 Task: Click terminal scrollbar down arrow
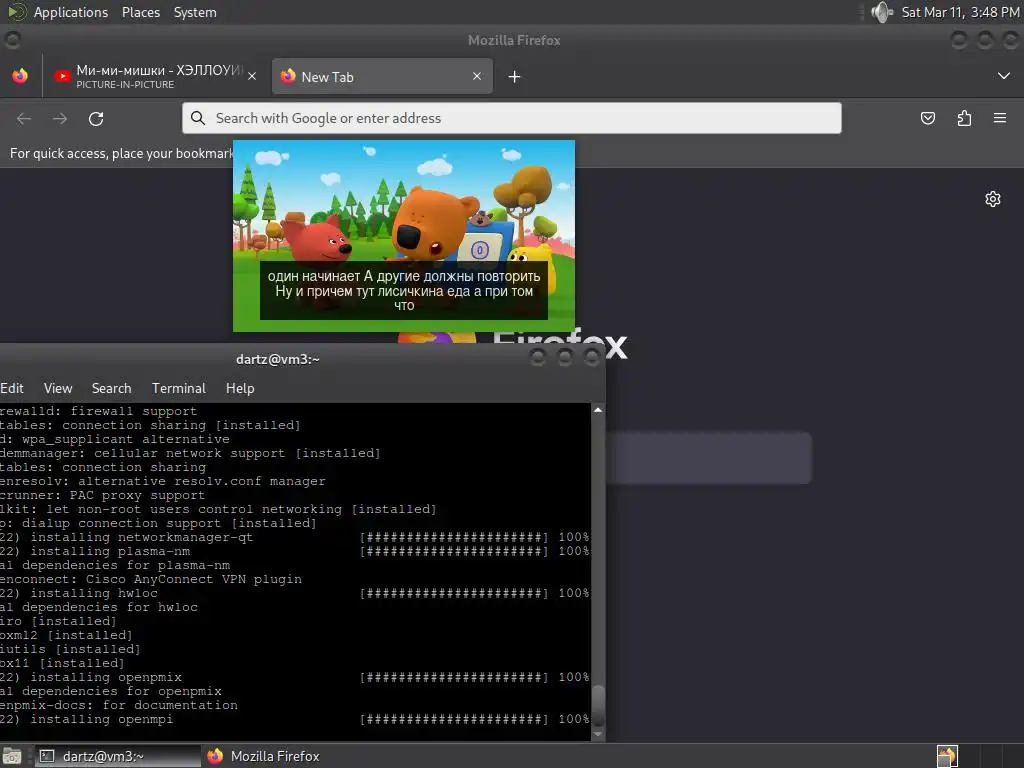[x=598, y=733]
